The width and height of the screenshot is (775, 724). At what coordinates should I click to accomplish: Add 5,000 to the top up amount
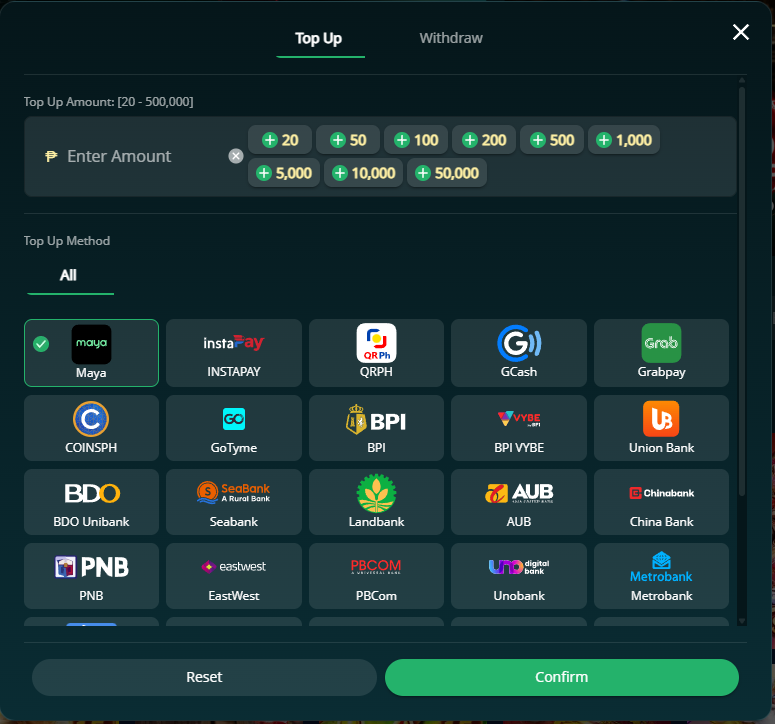tap(284, 173)
